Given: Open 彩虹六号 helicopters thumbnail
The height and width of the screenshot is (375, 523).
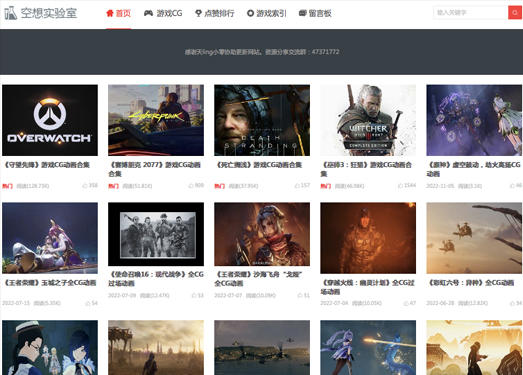Looking at the screenshot, I should [x=474, y=238].
